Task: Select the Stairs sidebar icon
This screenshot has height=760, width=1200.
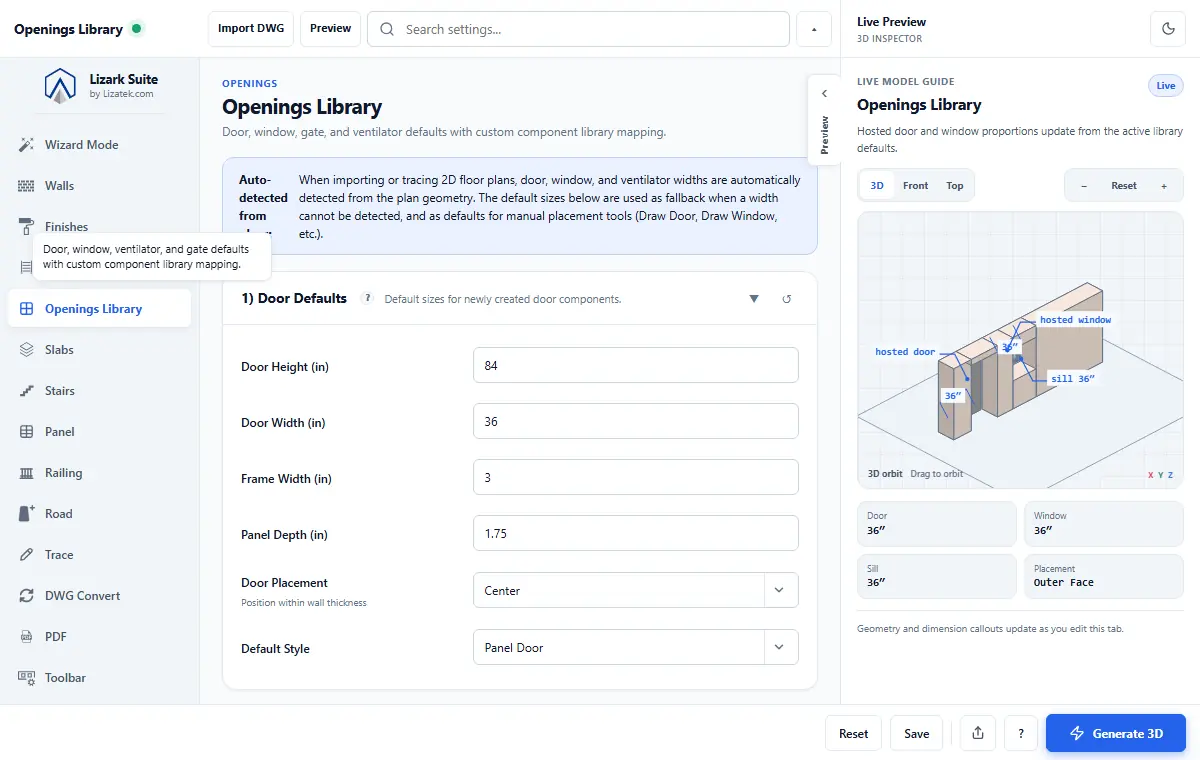Action: click(x=27, y=391)
